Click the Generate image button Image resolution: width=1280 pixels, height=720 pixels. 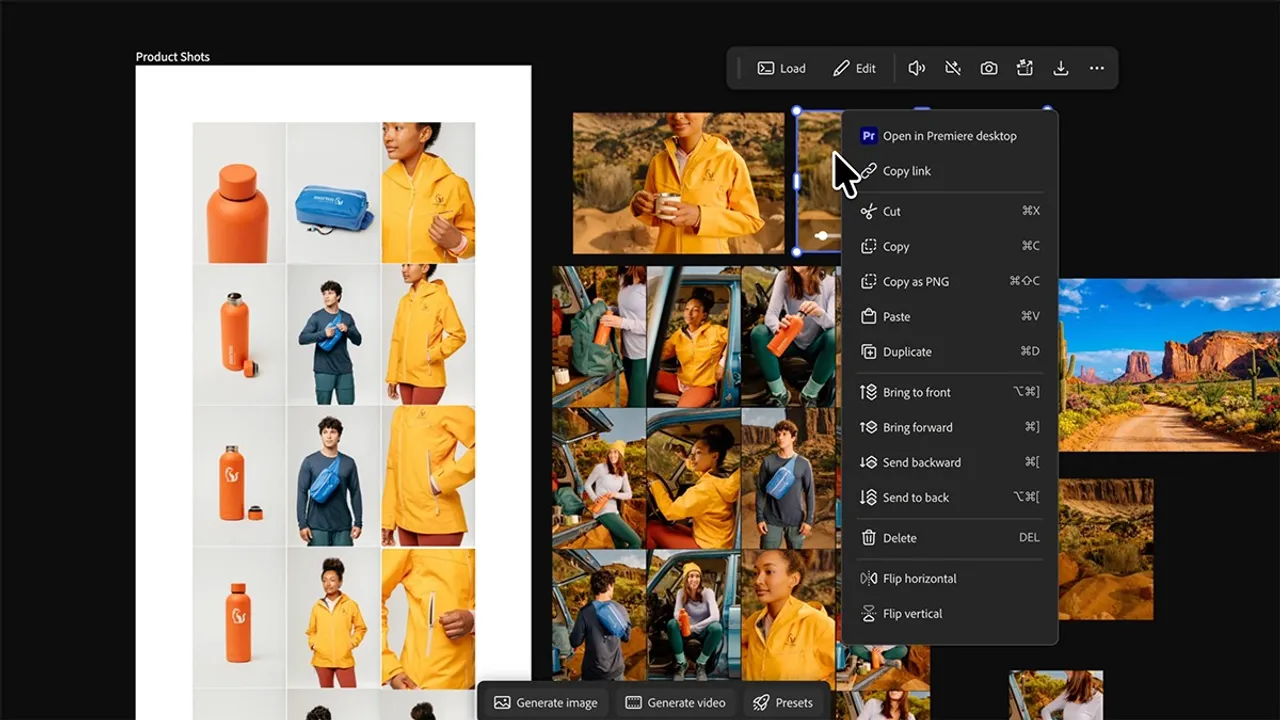[x=546, y=702]
